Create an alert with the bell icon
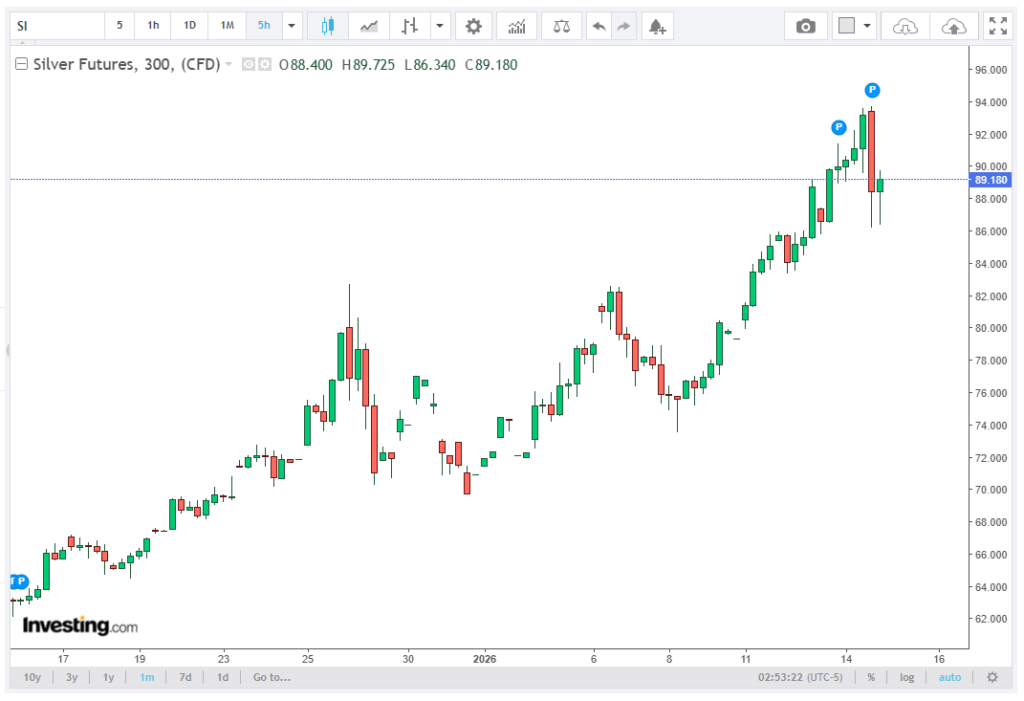Viewport: 1024px width, 701px height. click(x=657, y=26)
